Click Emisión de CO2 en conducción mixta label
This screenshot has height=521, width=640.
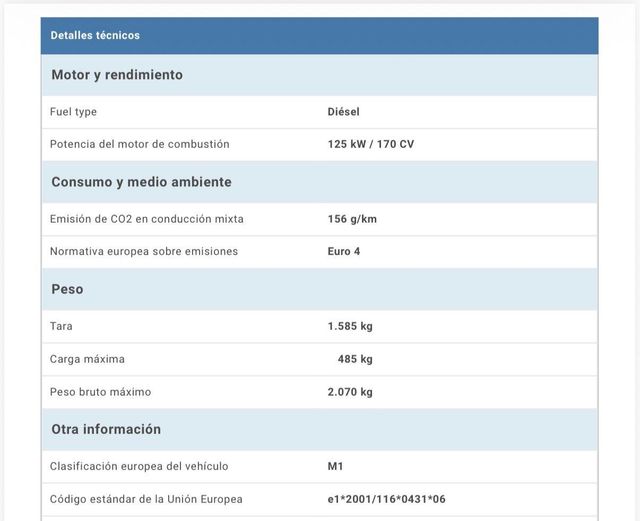(146, 219)
